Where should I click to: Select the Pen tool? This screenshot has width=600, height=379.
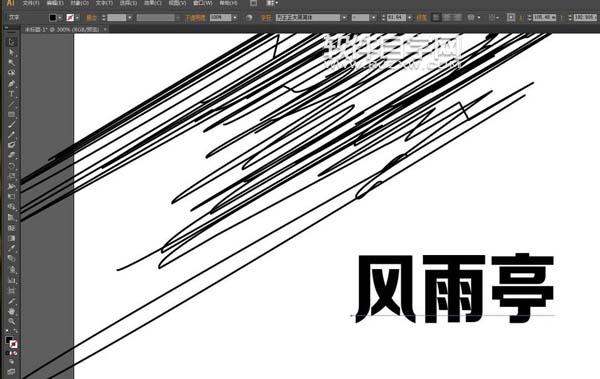[x=12, y=83]
